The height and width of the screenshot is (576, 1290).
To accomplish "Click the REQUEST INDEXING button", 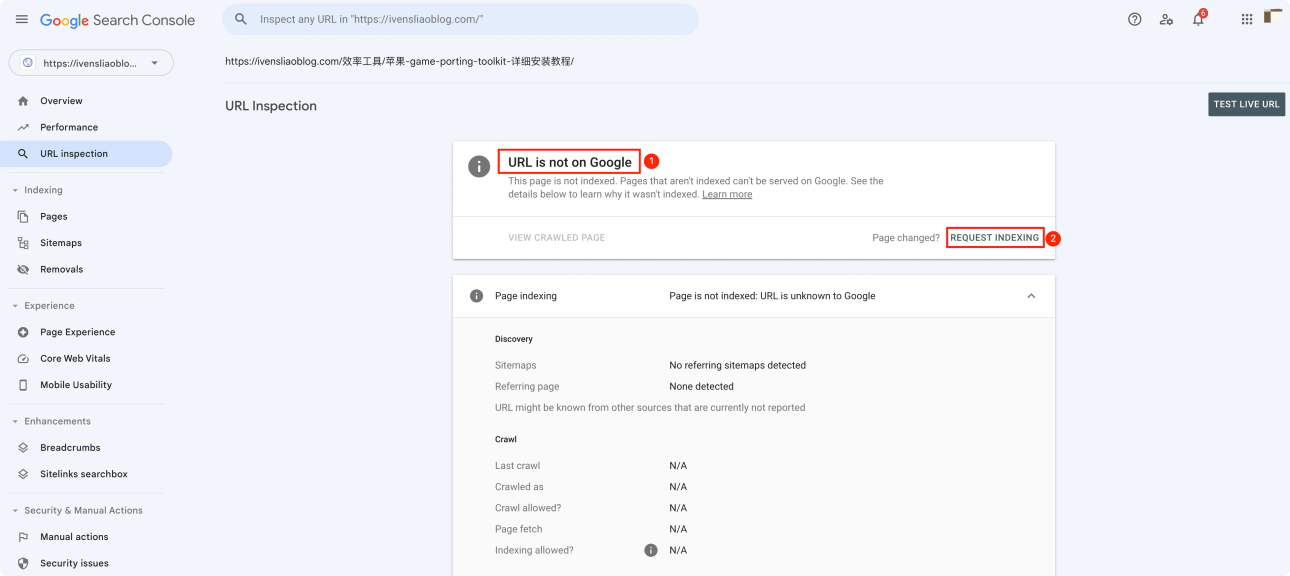I will click(x=995, y=238).
